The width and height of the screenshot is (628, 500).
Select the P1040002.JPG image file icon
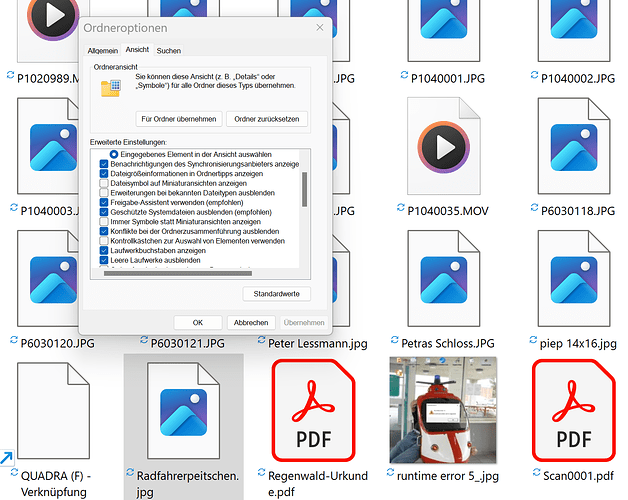point(574,30)
